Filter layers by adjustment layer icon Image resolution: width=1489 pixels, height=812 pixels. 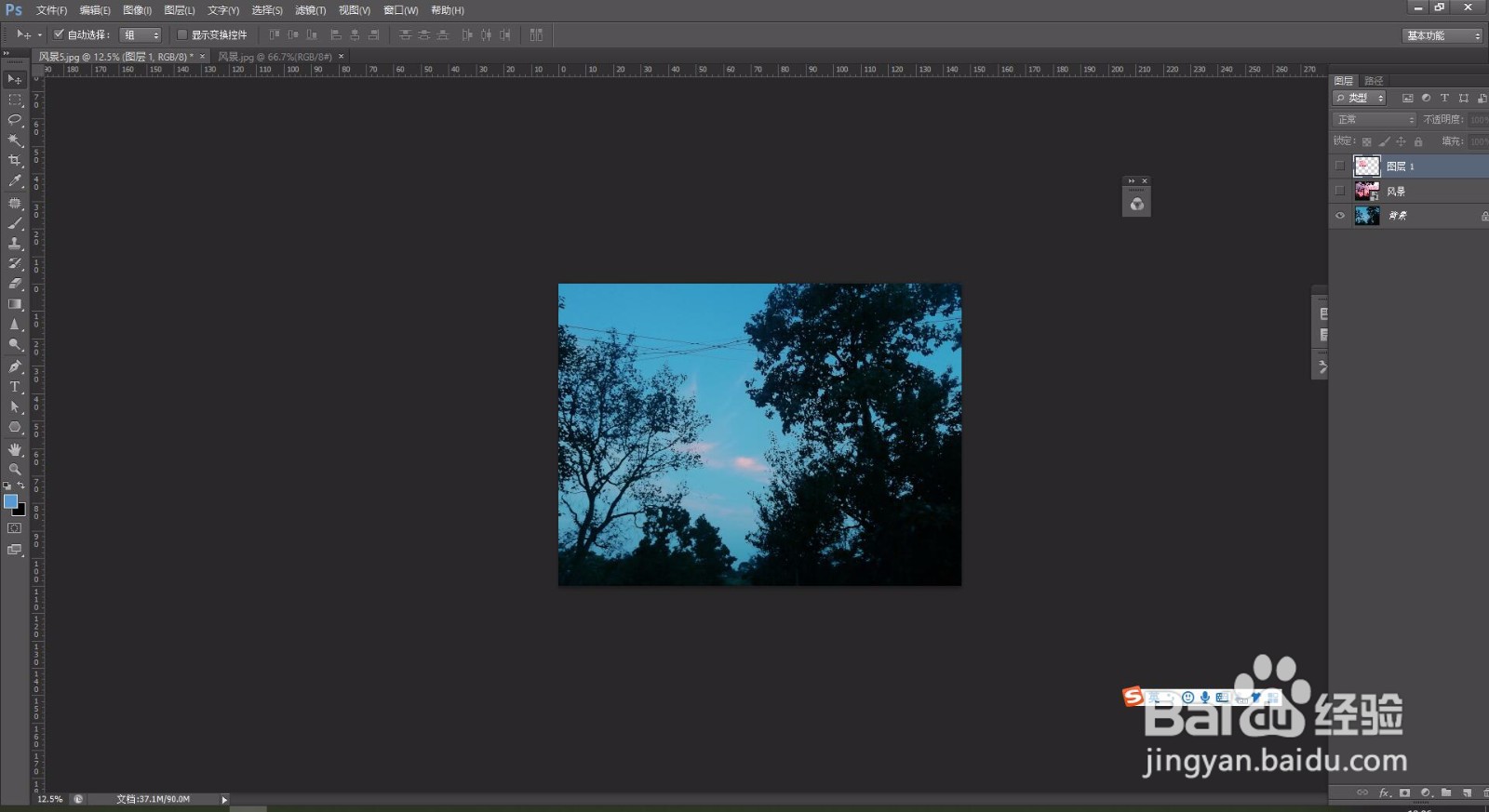pyautogui.click(x=1426, y=98)
